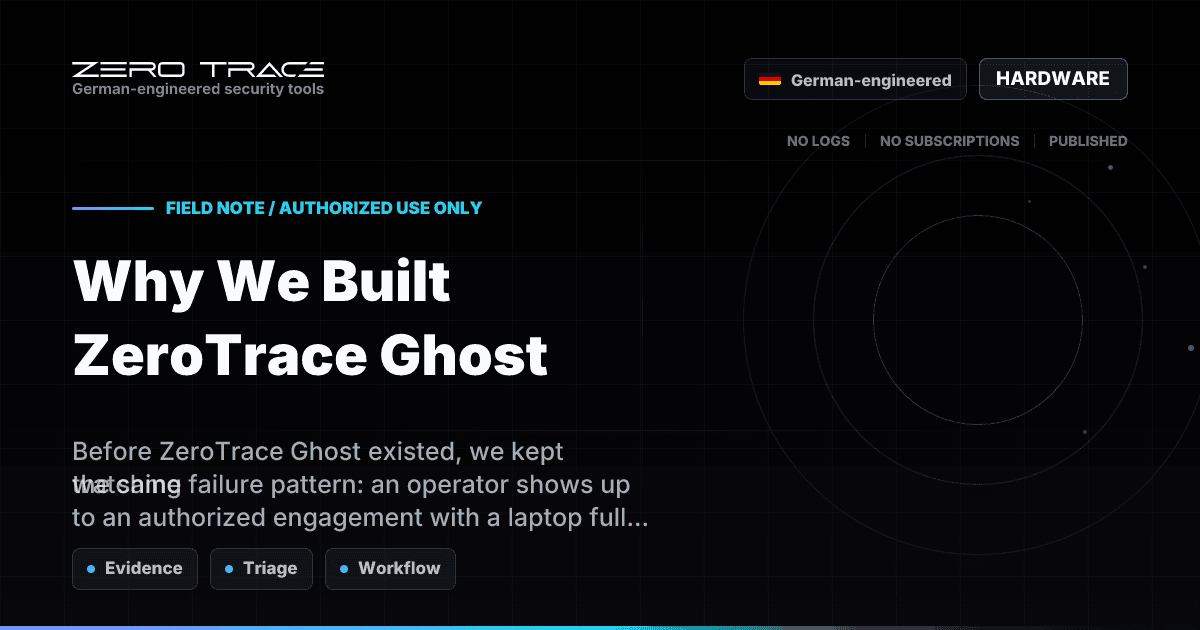Click the progress bar at page bottom
The image size is (1200, 630).
pos(600,626)
